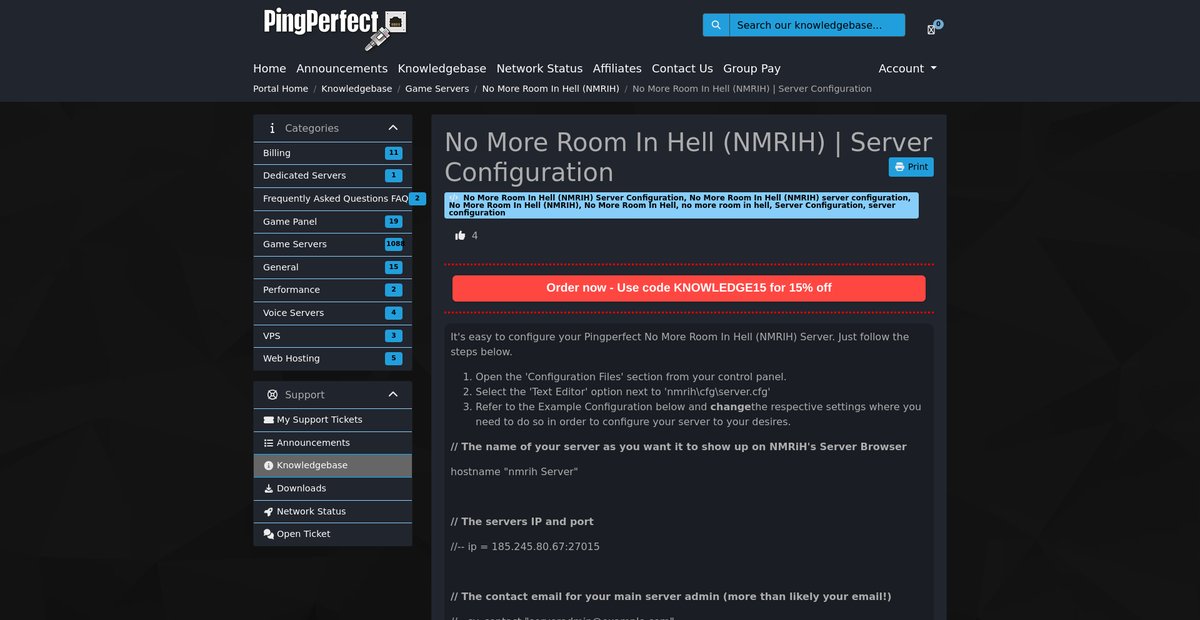Click the ip = 185.245.80.67:27015 line
1200x620 pixels.
tap(525, 547)
